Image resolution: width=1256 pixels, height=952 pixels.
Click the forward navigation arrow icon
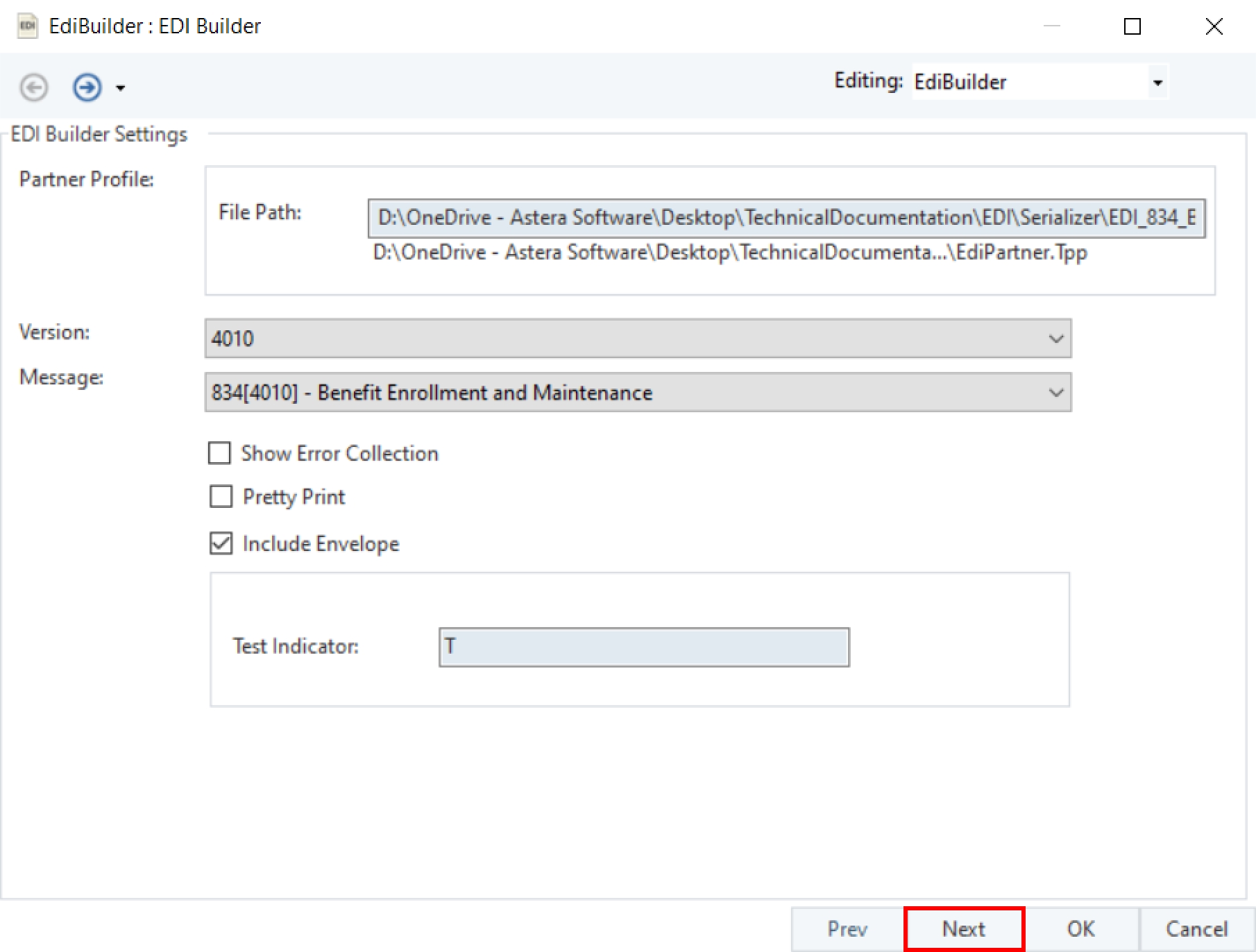coord(87,87)
